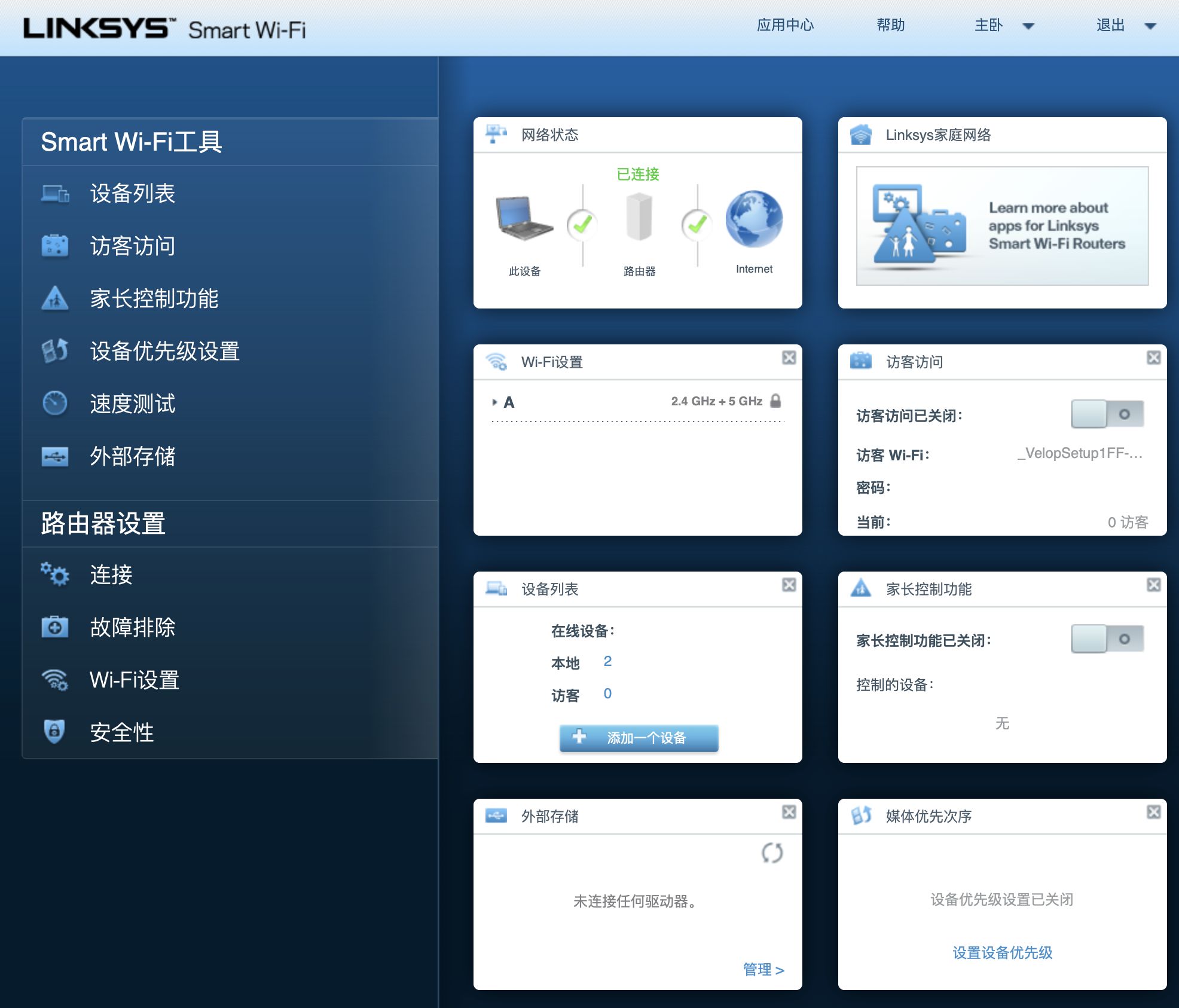The image size is (1179, 1008).
Task: Click the sidebar Wi-Fi设置 icon
Action: tap(55, 680)
